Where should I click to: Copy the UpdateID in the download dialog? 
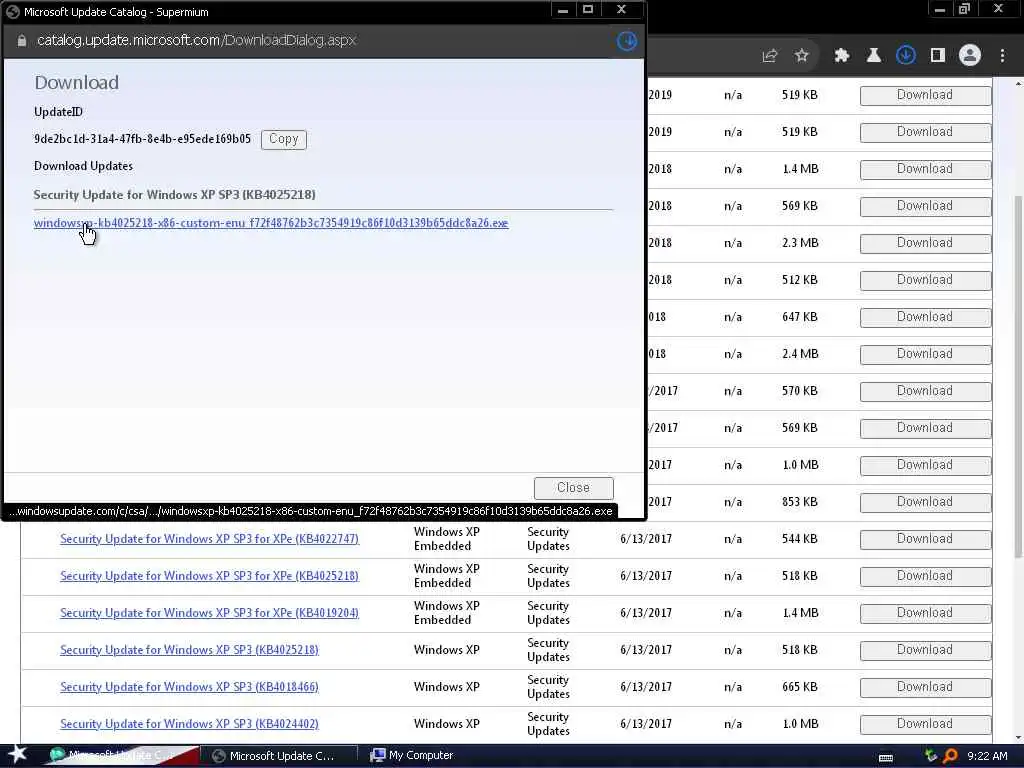pyautogui.click(x=283, y=139)
